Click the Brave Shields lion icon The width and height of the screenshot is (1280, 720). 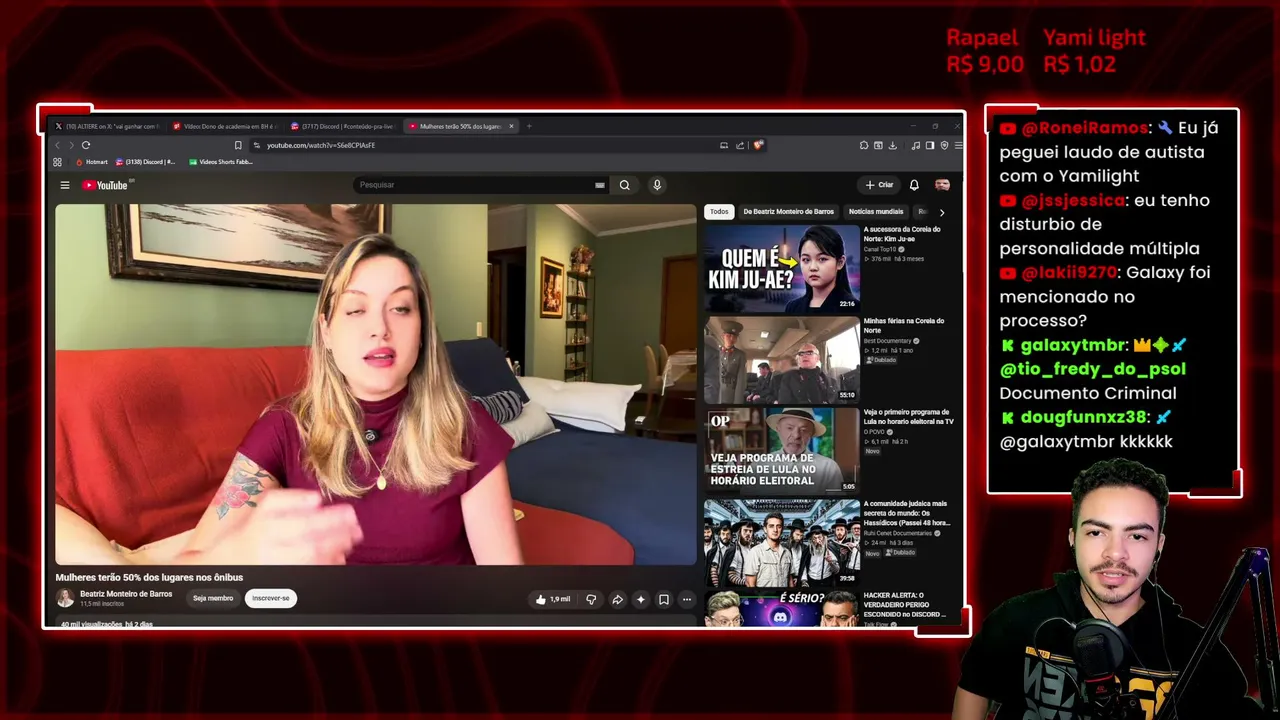click(x=759, y=145)
